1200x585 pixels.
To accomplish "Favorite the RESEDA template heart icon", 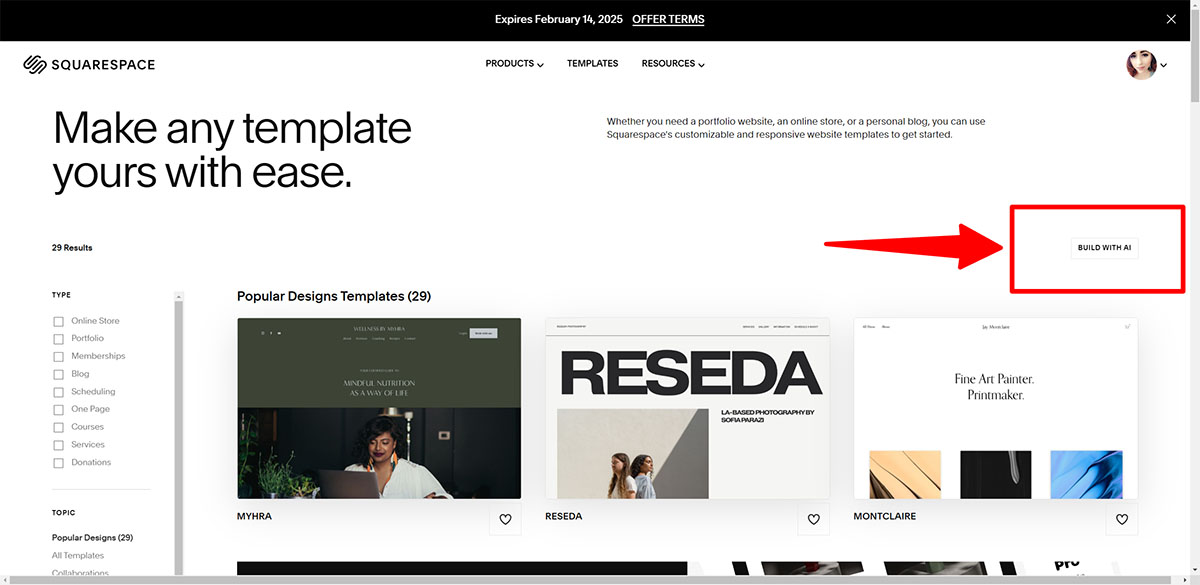I will click(x=813, y=519).
